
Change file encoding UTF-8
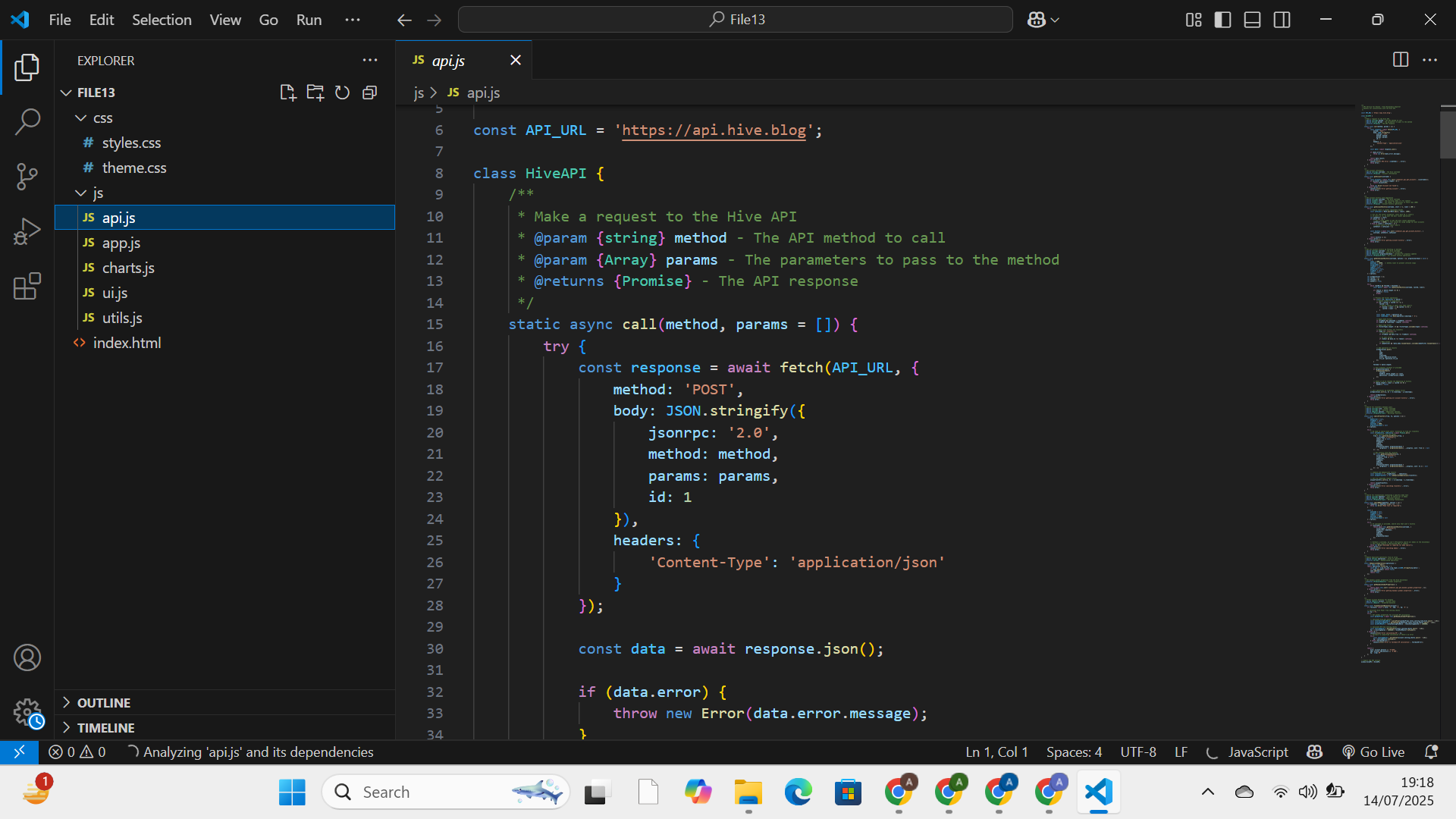[x=1138, y=752]
